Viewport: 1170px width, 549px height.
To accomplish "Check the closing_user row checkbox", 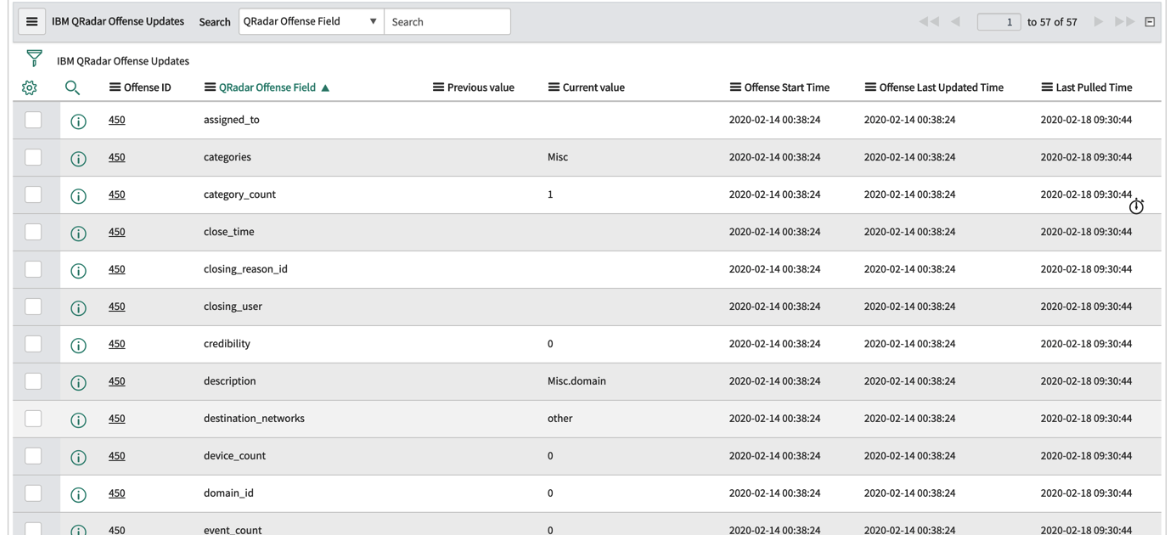I will click(x=33, y=306).
